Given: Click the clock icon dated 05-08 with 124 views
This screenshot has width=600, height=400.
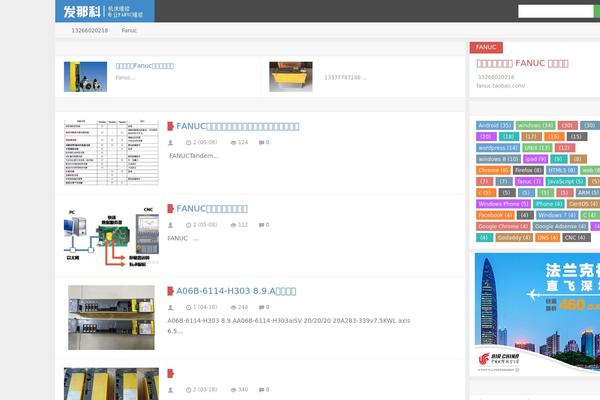Looking at the screenshot, I should coord(188,142).
